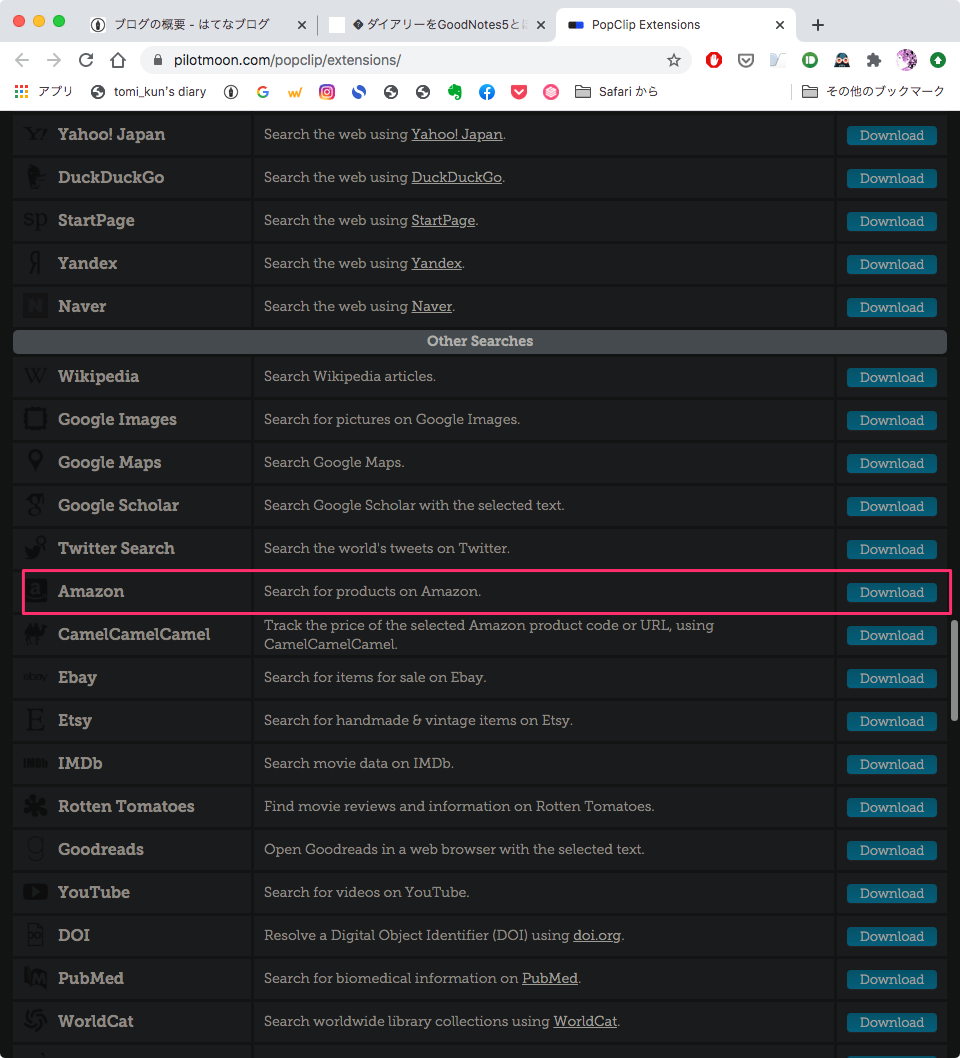Screen dimensions: 960x1058
Task: Click the green update arrow icon
Action: click(x=938, y=60)
